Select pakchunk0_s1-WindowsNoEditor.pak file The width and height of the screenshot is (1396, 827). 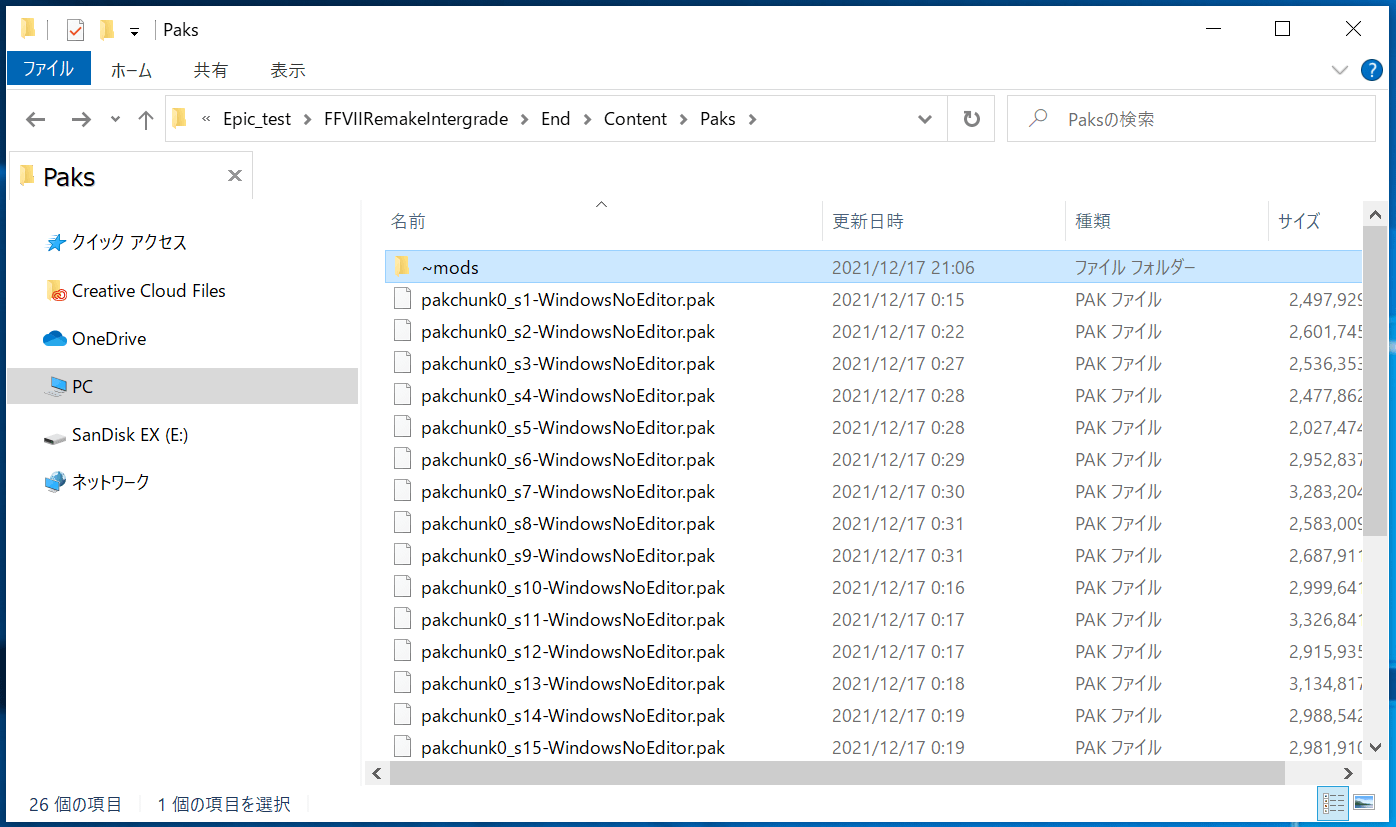[568, 299]
